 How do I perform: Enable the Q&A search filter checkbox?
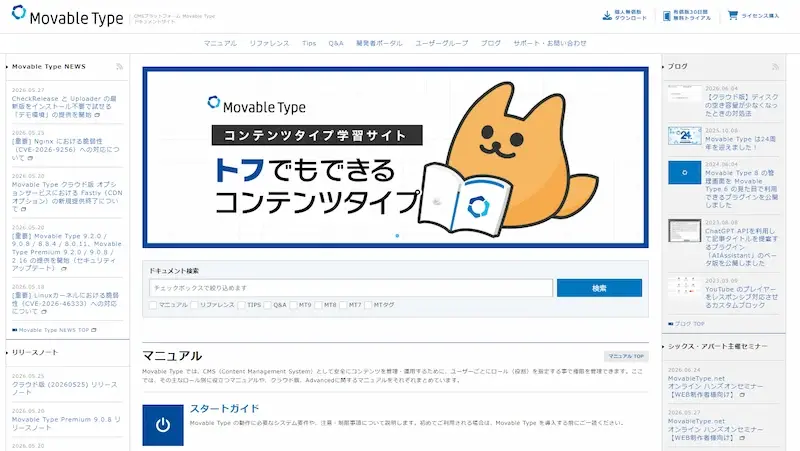(267, 305)
